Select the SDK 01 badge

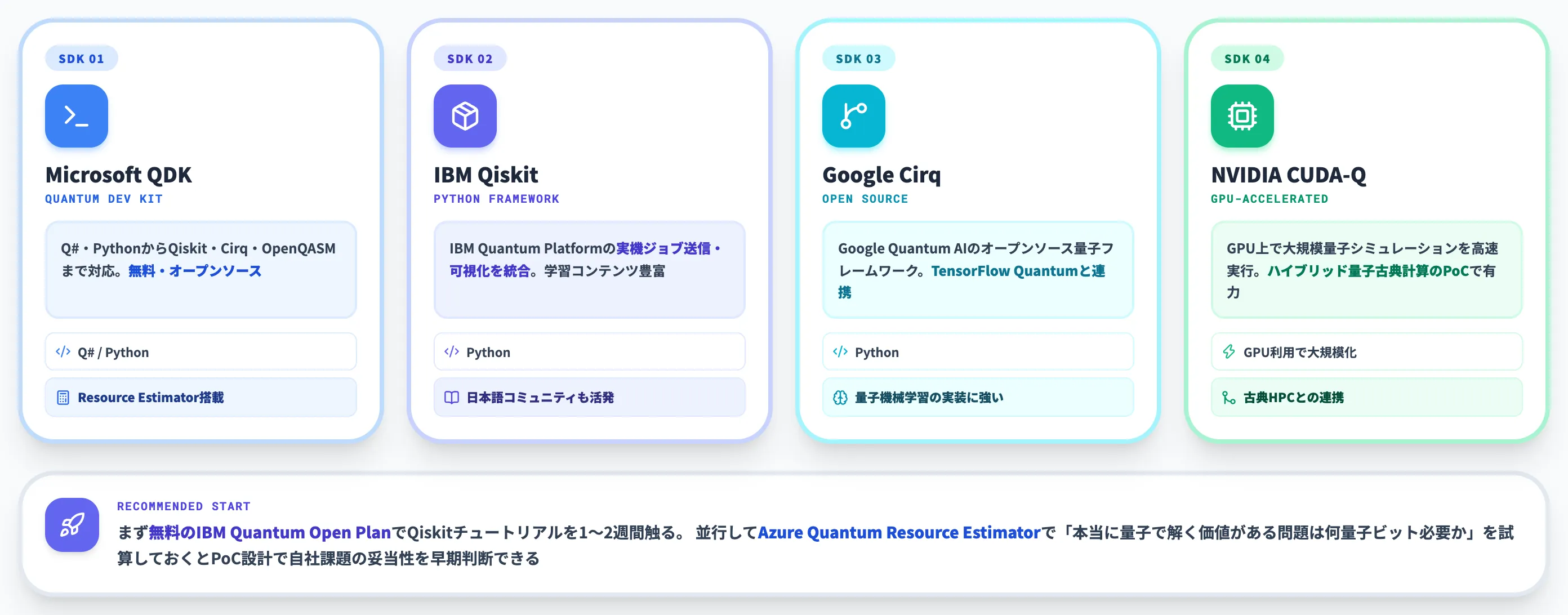point(82,59)
